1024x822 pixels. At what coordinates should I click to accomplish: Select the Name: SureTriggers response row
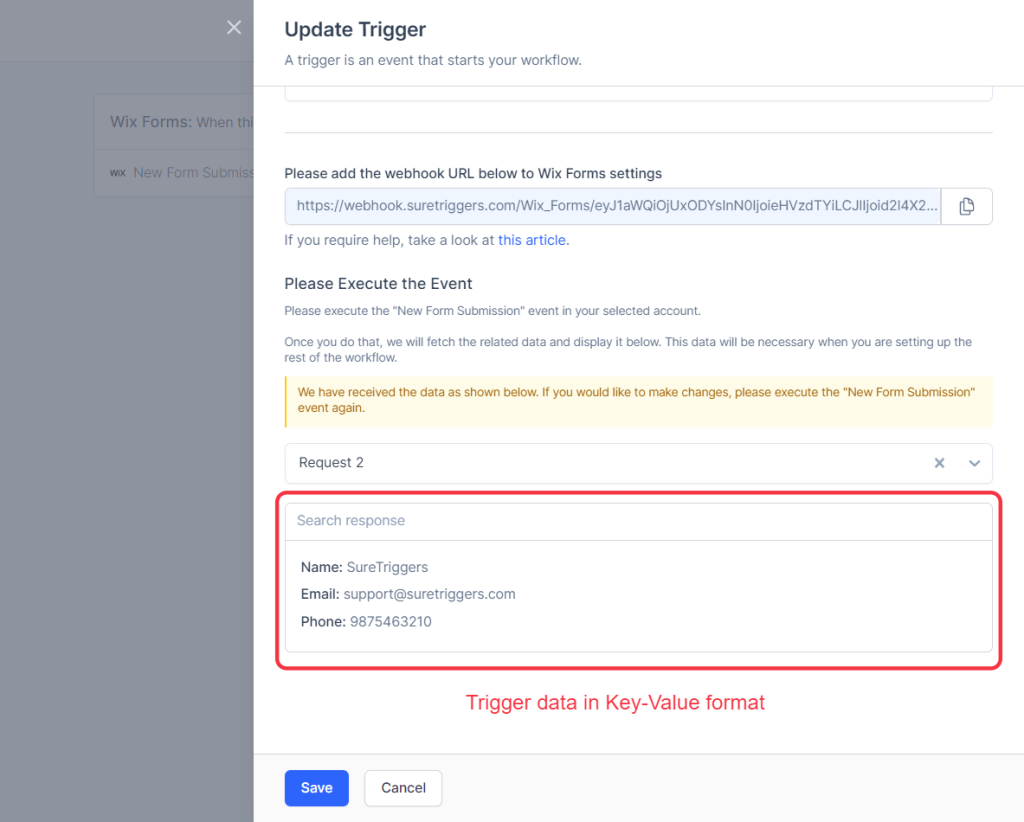(x=364, y=567)
